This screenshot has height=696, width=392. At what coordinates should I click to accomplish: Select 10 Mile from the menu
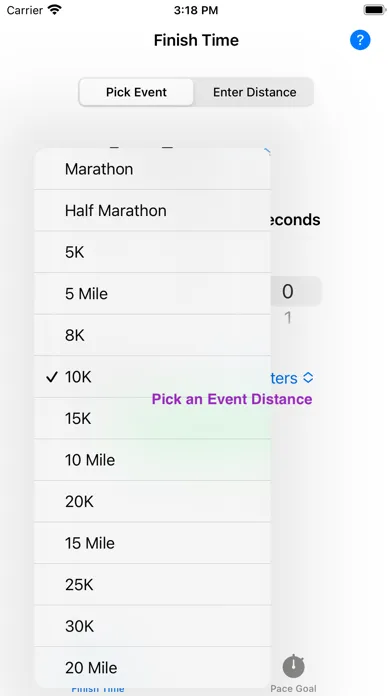[152, 460]
